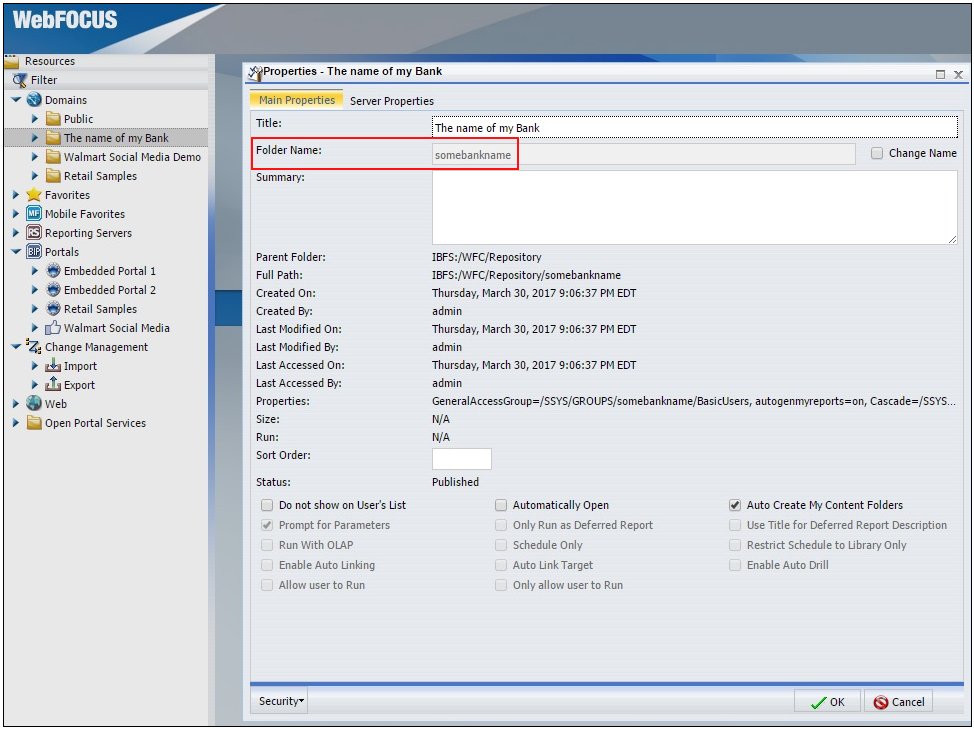Close the Properties dialog with X
The width and height of the screenshot is (974, 729).
(x=958, y=75)
